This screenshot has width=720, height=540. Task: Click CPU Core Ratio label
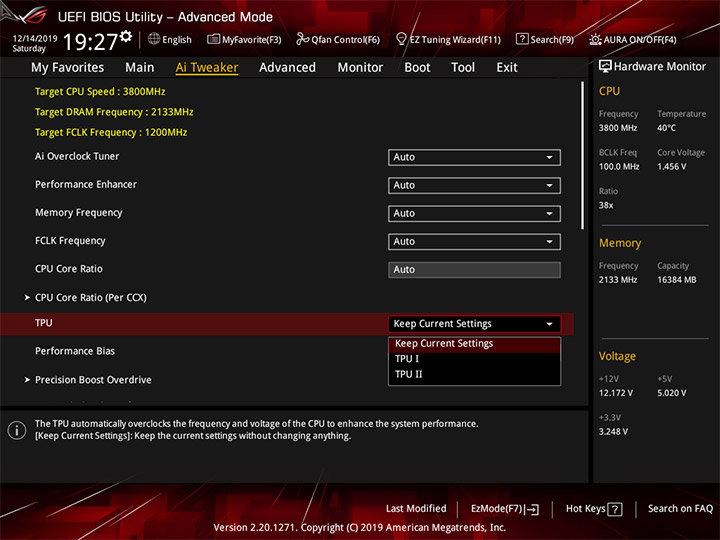69,269
